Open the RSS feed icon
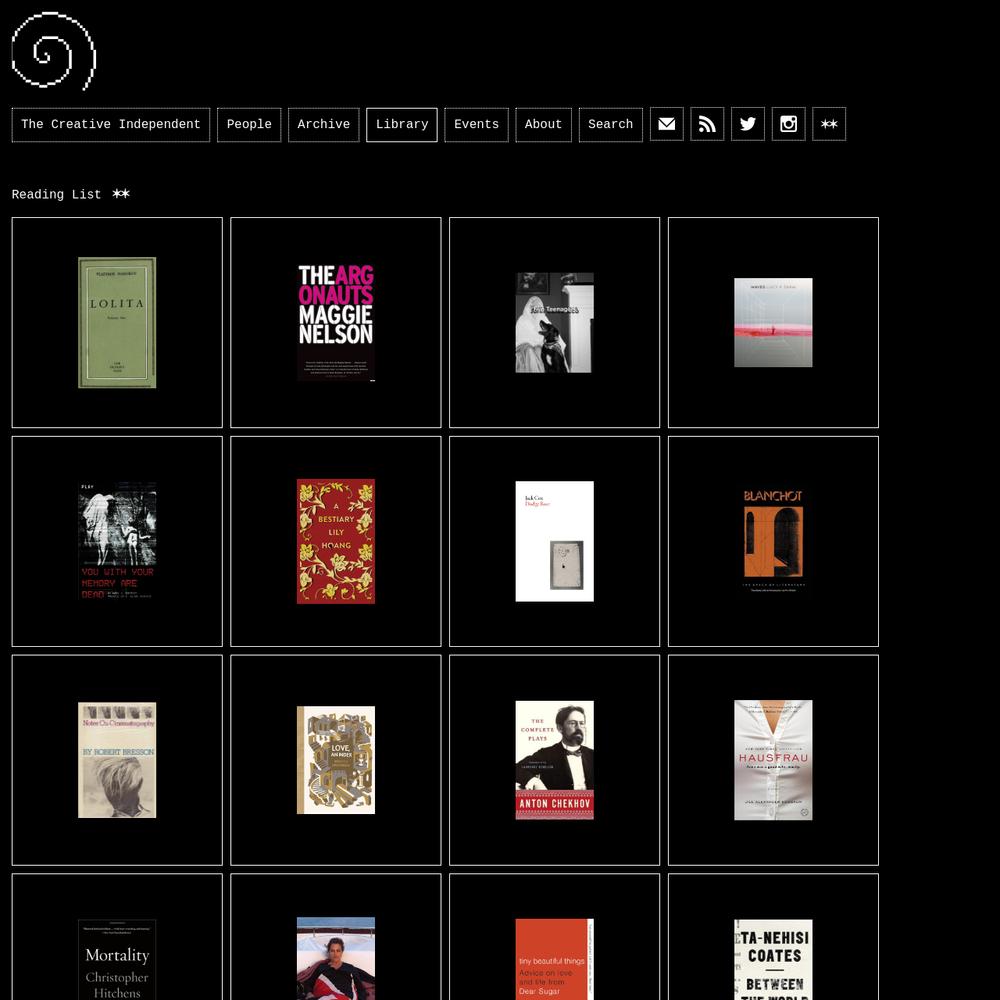This screenshot has height=1000, width=1000. [x=707, y=124]
